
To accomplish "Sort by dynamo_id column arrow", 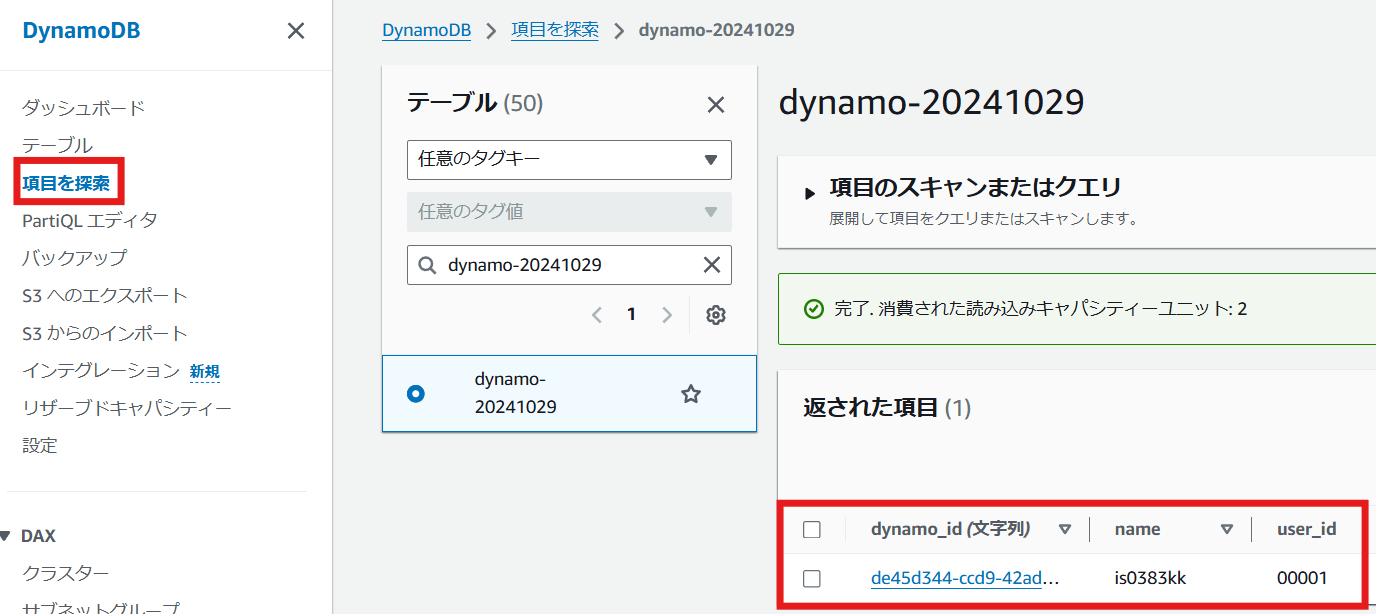I will [x=1065, y=529].
